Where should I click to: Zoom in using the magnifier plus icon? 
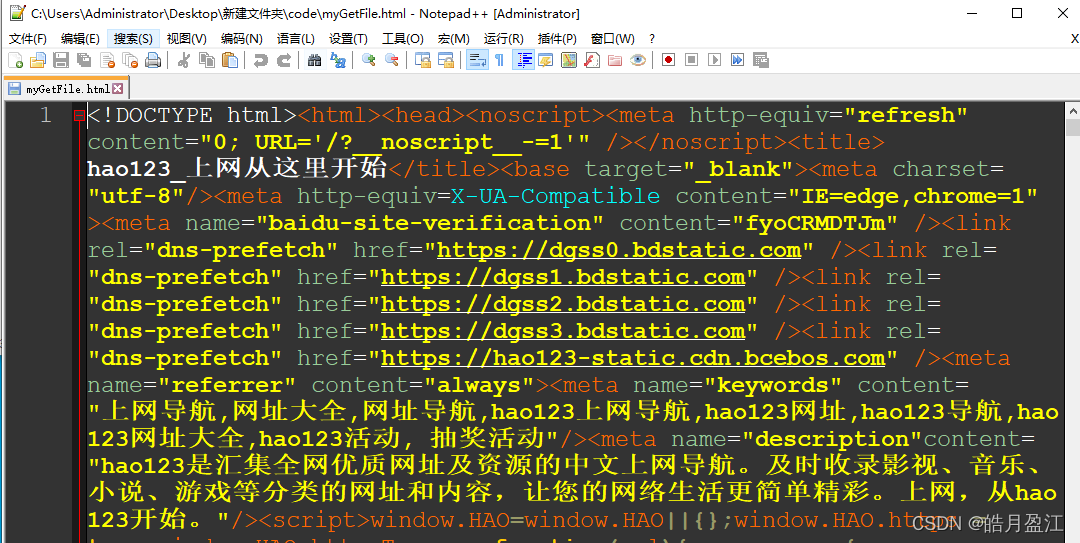368,61
